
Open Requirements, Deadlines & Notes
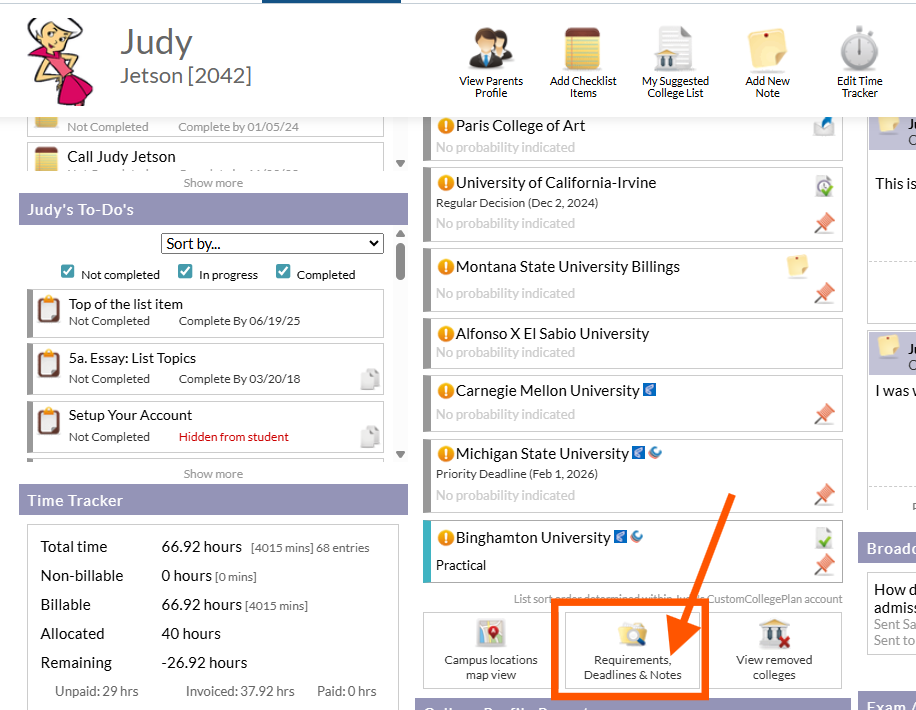(633, 650)
